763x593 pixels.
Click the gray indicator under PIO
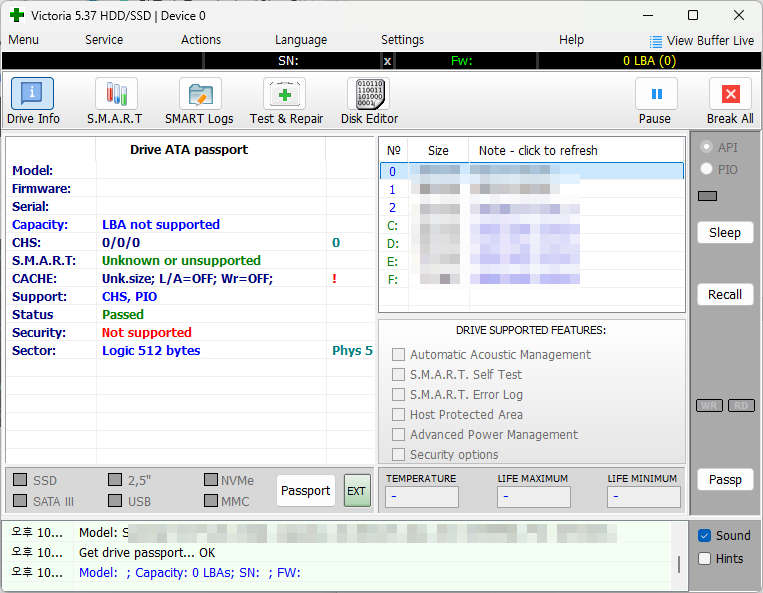click(x=708, y=196)
